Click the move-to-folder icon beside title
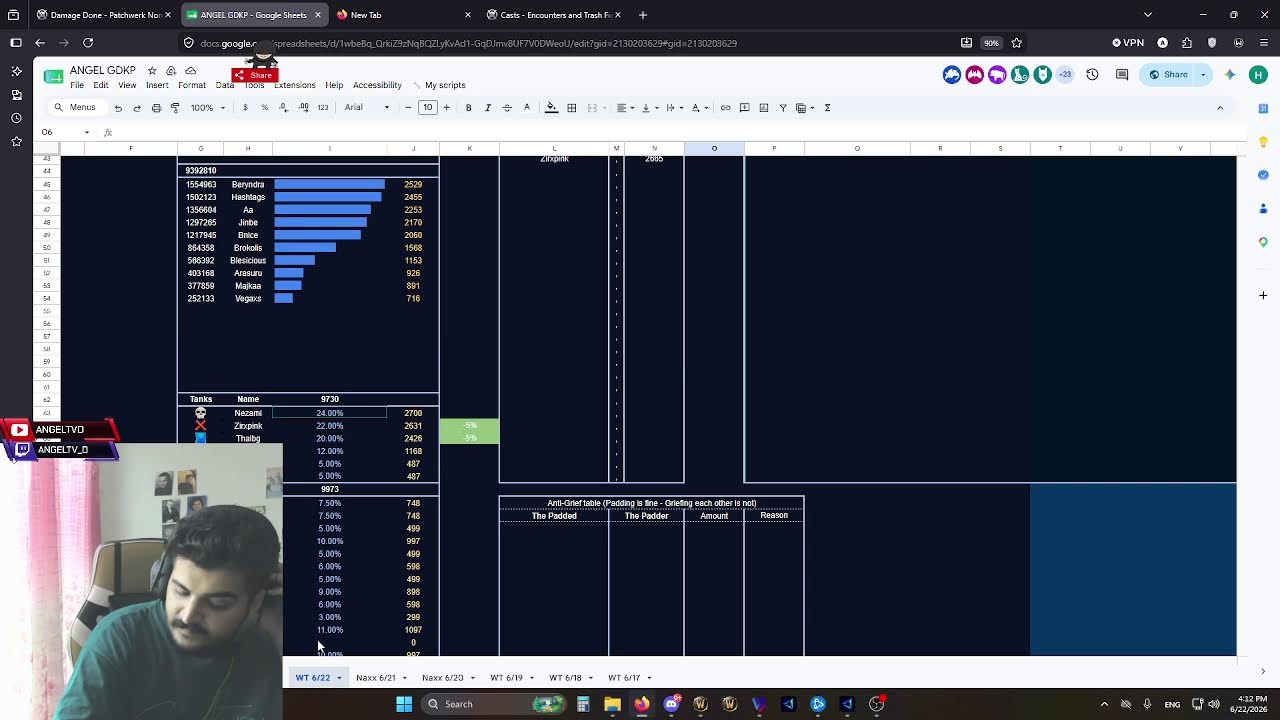The image size is (1280, 720). (x=171, y=71)
